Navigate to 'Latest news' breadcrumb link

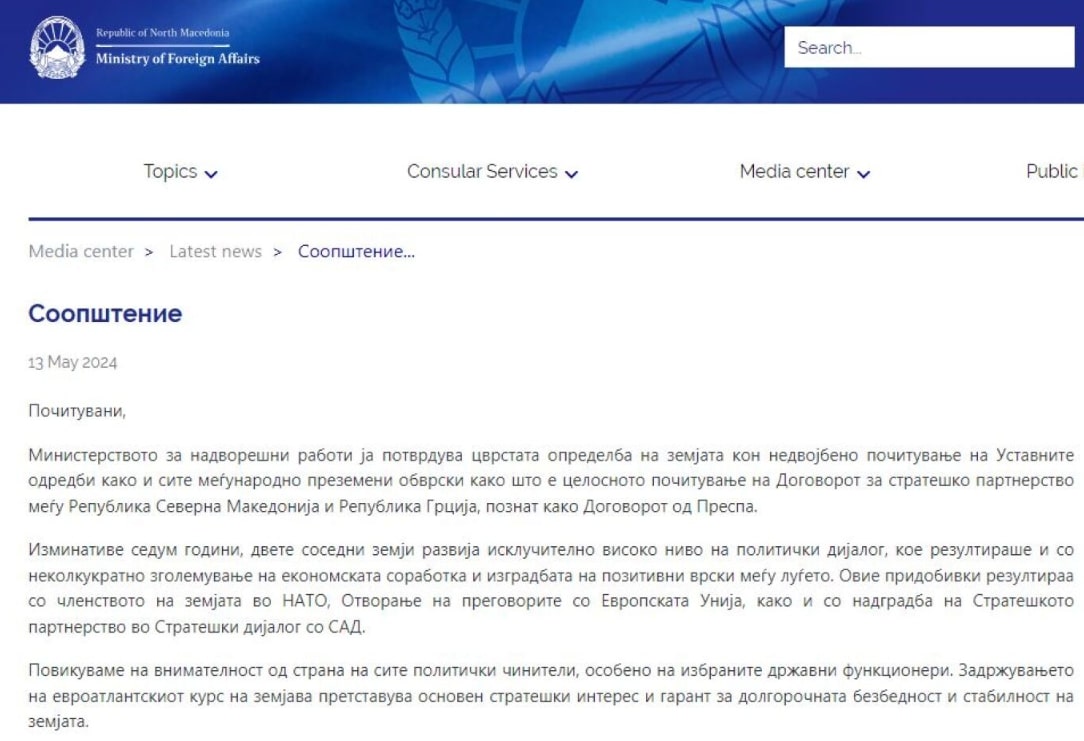(215, 252)
